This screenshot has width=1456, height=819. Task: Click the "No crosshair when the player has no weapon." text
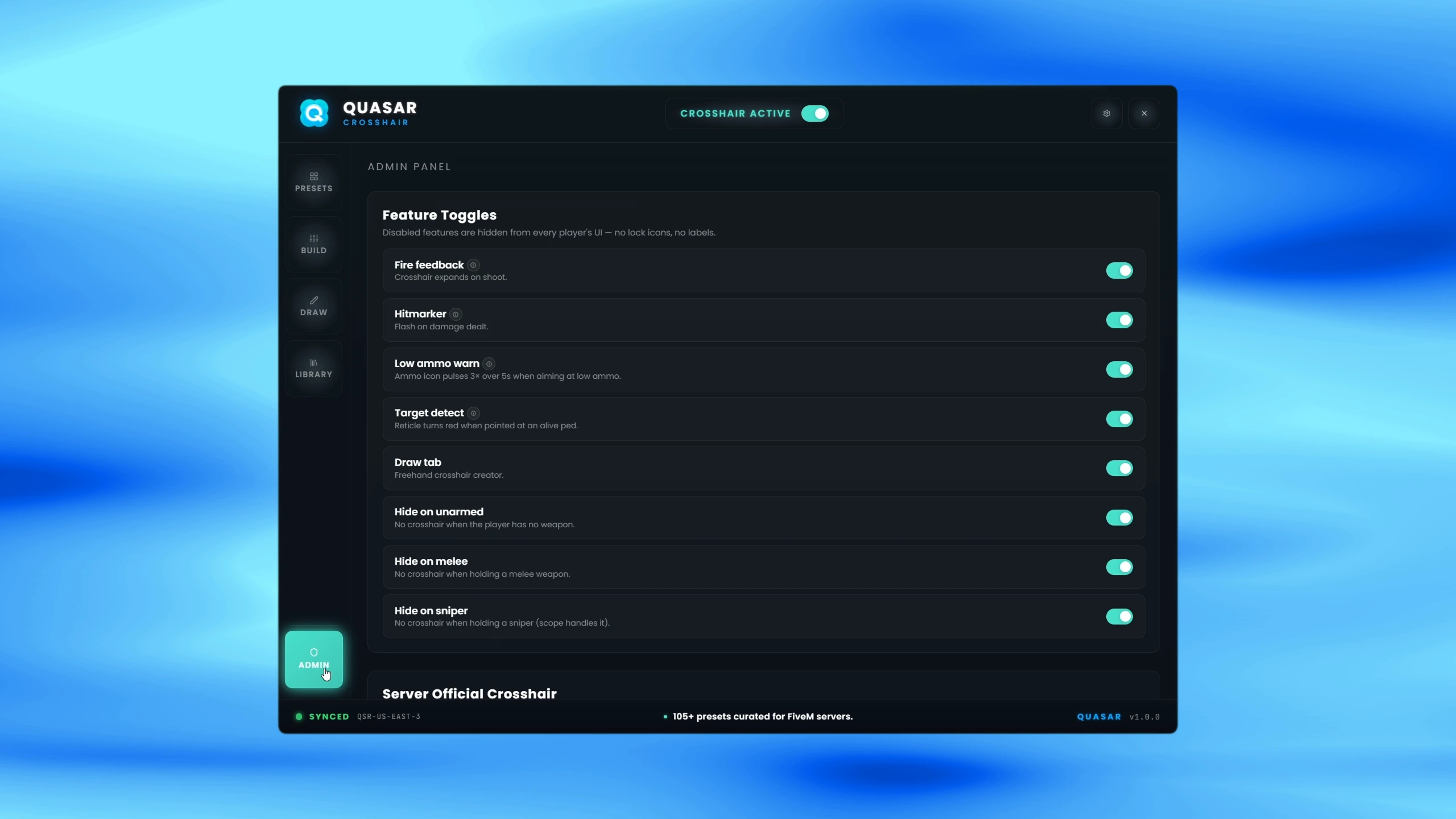pos(485,525)
